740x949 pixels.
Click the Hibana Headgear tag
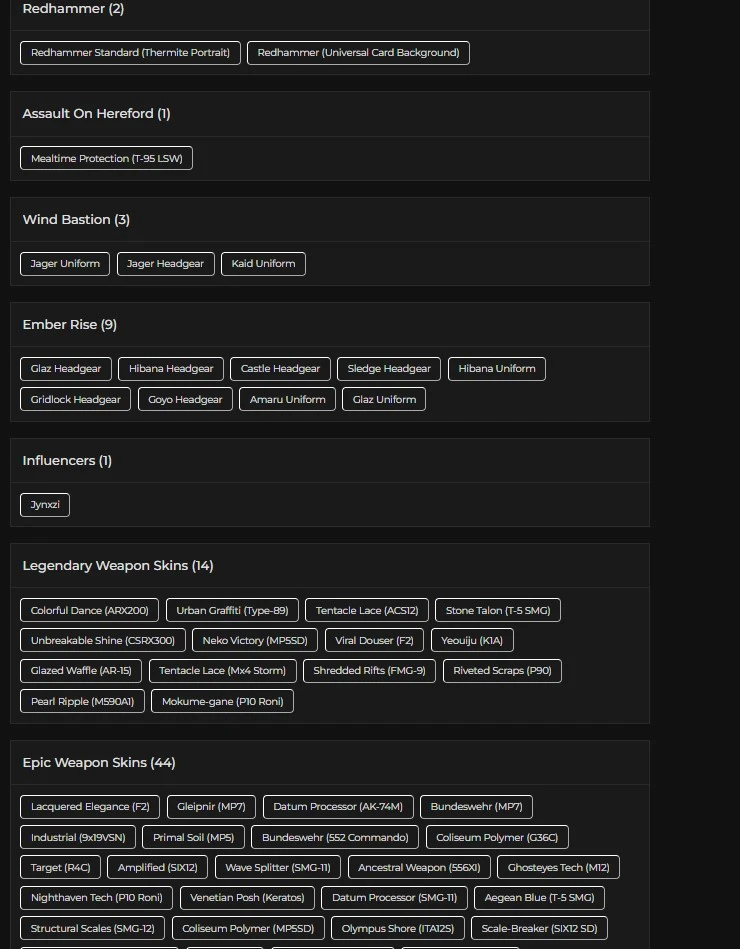(171, 369)
